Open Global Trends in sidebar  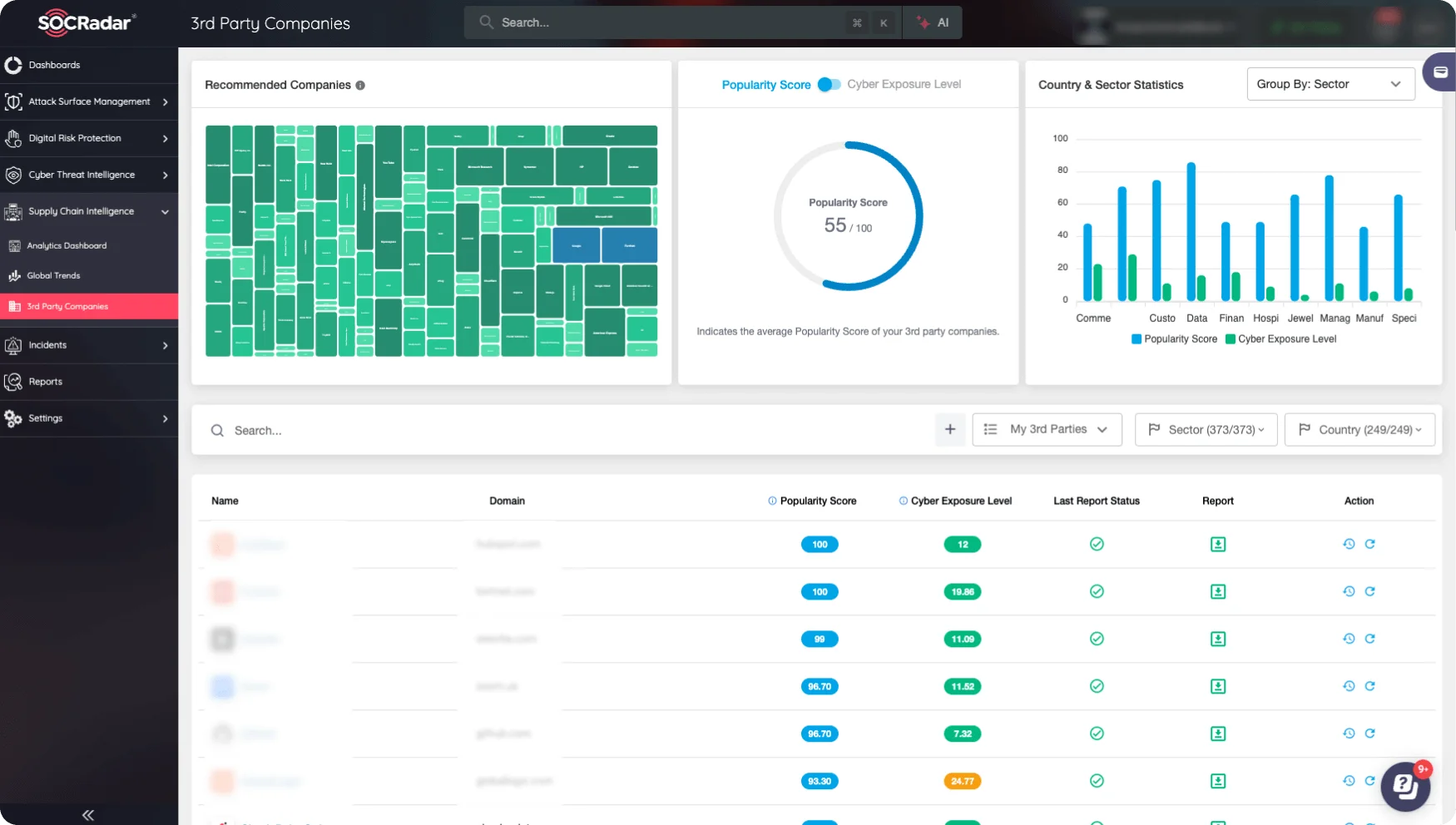54,276
